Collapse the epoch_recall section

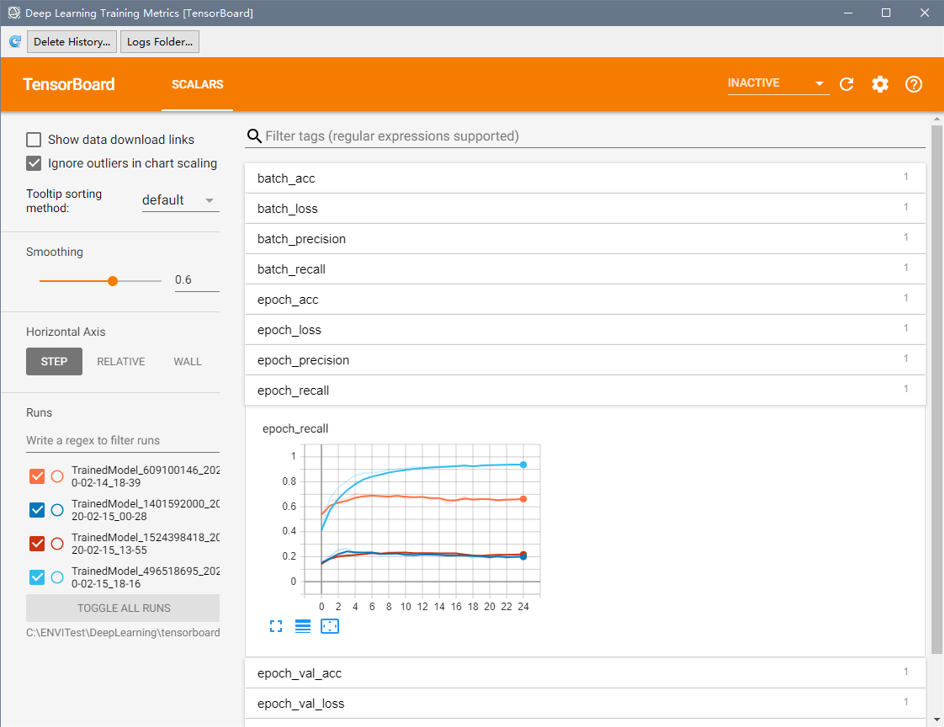(585, 390)
